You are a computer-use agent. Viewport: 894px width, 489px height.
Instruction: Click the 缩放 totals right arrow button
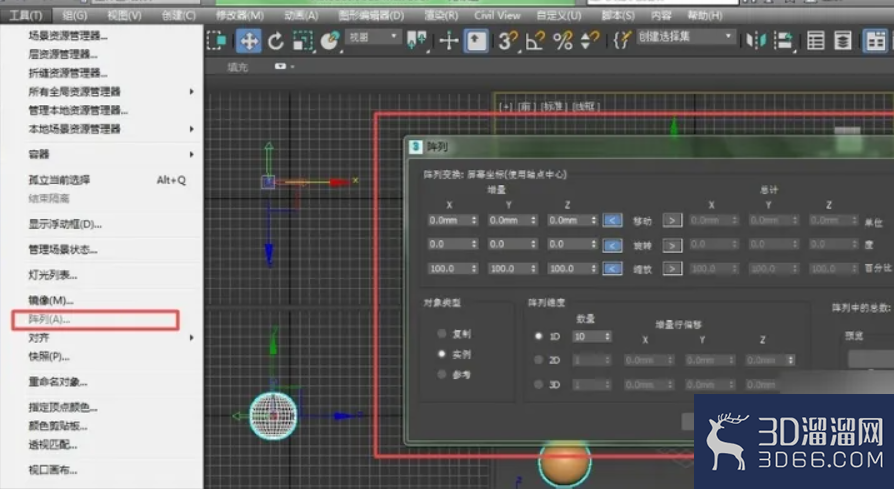click(672, 268)
